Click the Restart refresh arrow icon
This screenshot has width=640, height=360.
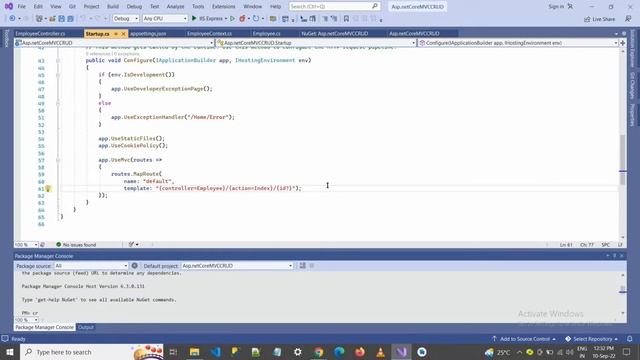(x=256, y=18)
